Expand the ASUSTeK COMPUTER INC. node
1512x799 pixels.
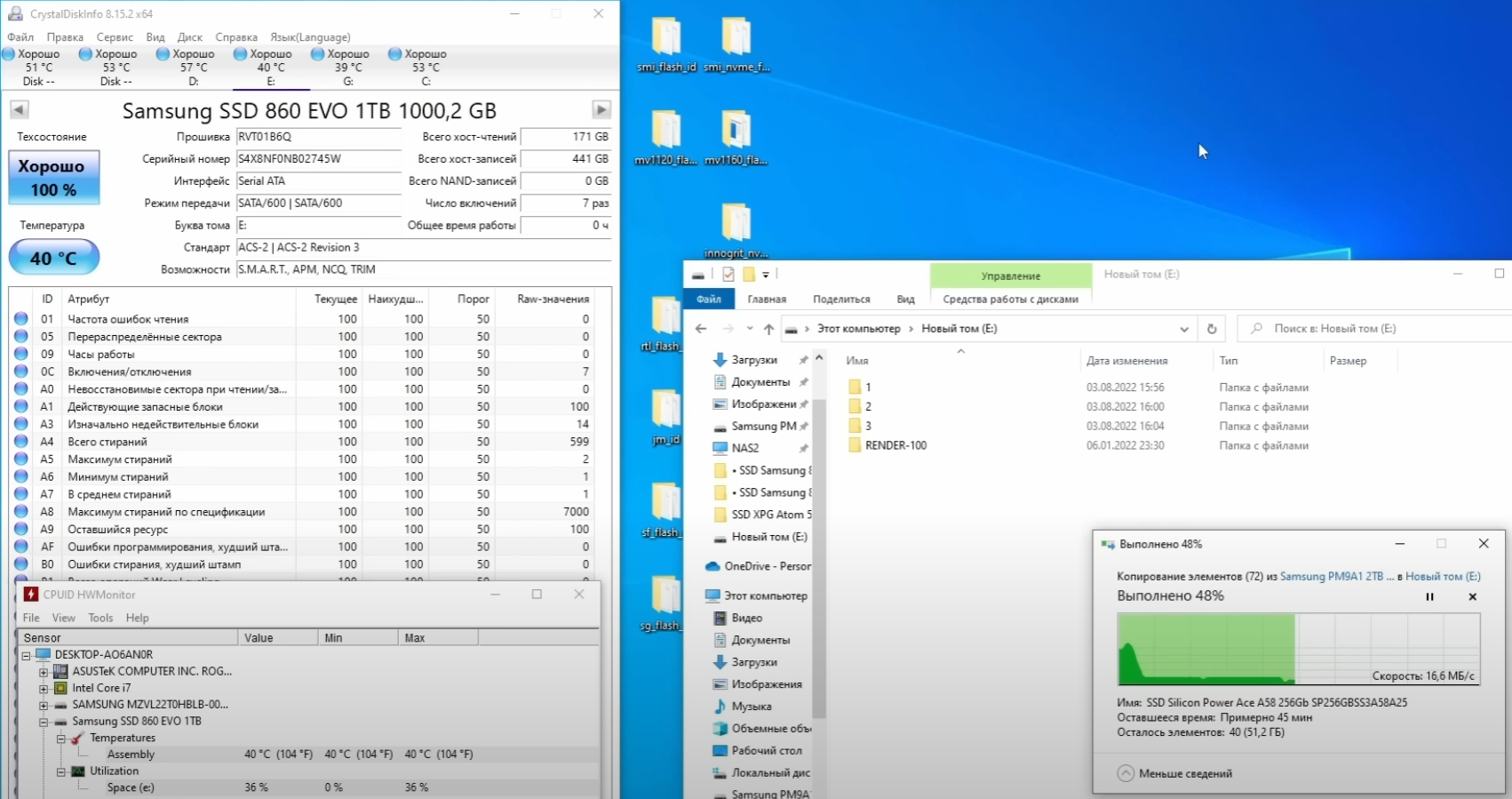(44, 672)
